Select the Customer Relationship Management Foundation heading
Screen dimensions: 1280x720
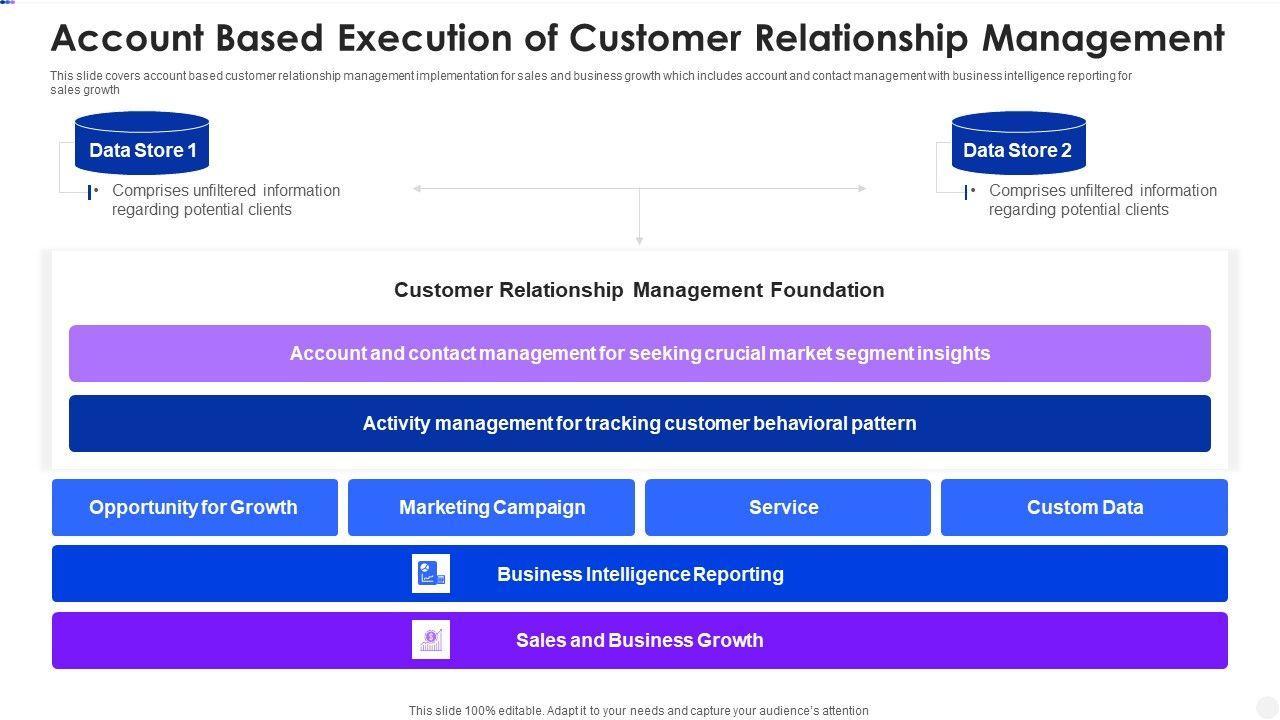[639, 290]
